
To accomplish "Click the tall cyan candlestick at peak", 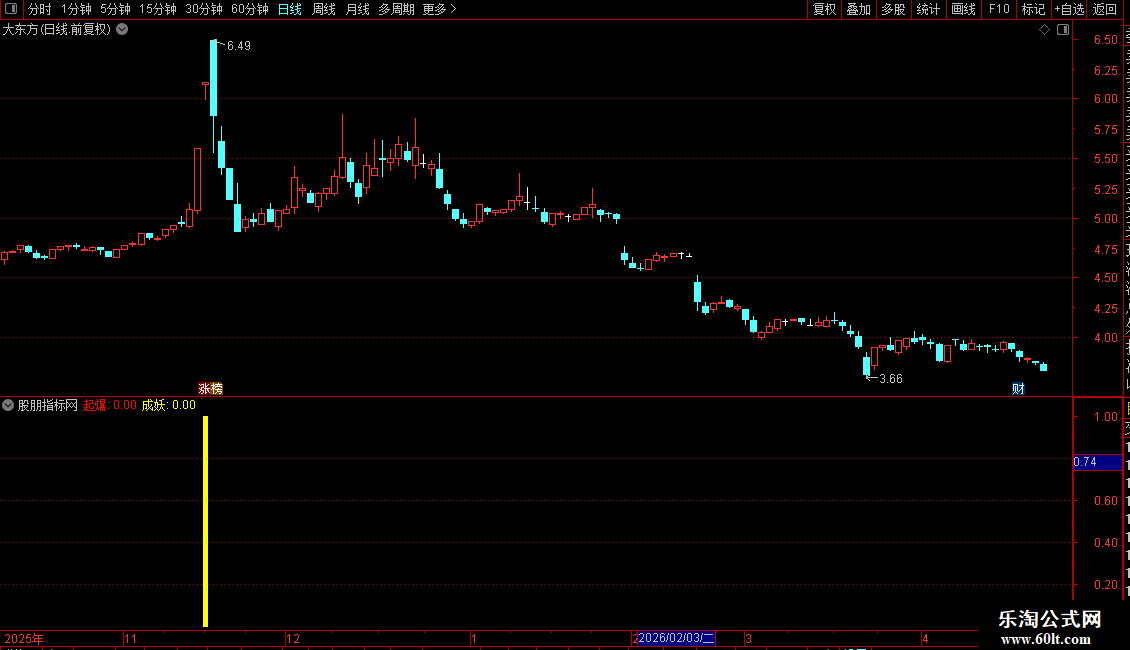I will coord(213,78).
